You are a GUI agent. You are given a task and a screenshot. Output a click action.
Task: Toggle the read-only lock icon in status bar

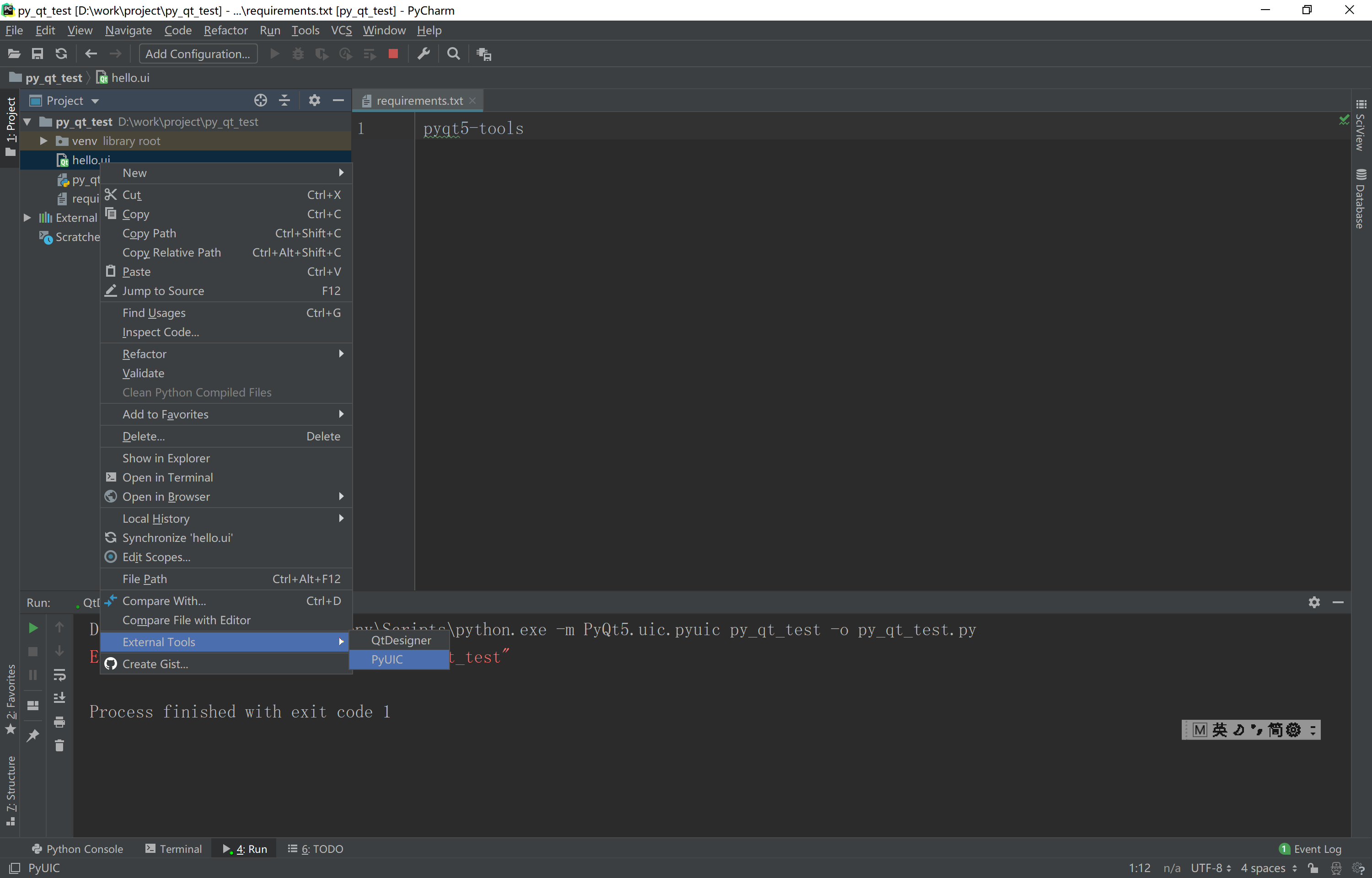coord(1313,868)
